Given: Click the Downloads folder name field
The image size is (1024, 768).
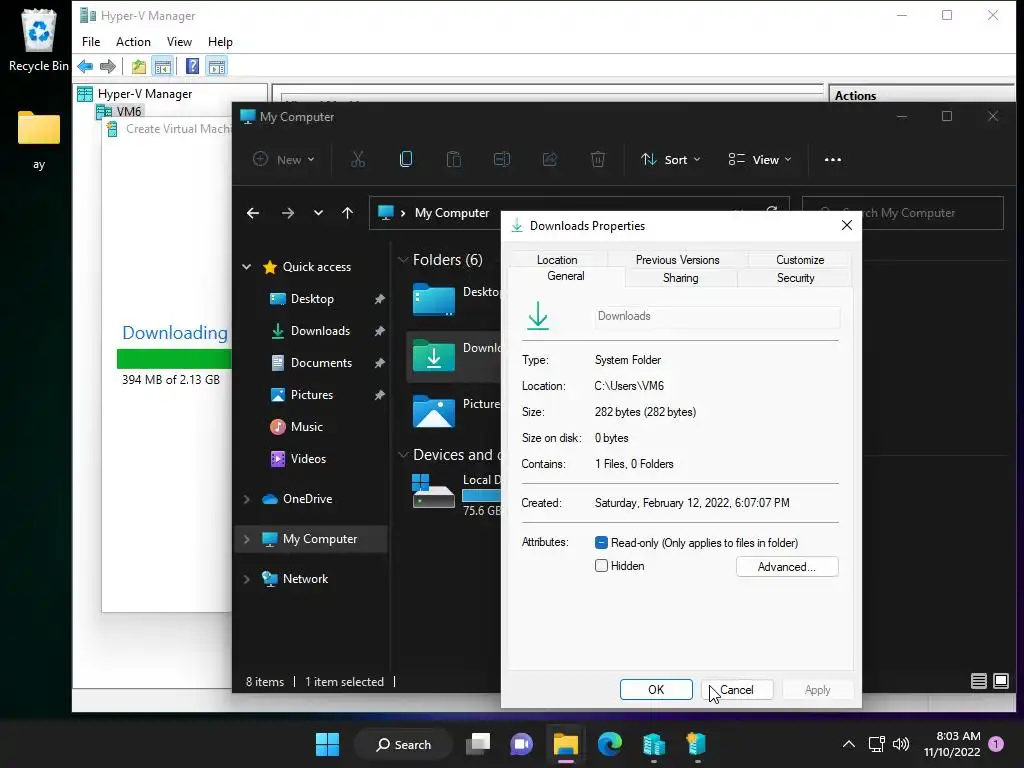Looking at the screenshot, I should pyautogui.click(x=717, y=317).
